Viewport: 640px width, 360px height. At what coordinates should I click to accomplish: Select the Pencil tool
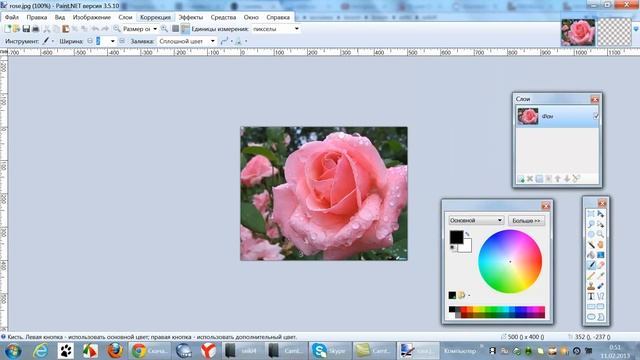(591, 276)
